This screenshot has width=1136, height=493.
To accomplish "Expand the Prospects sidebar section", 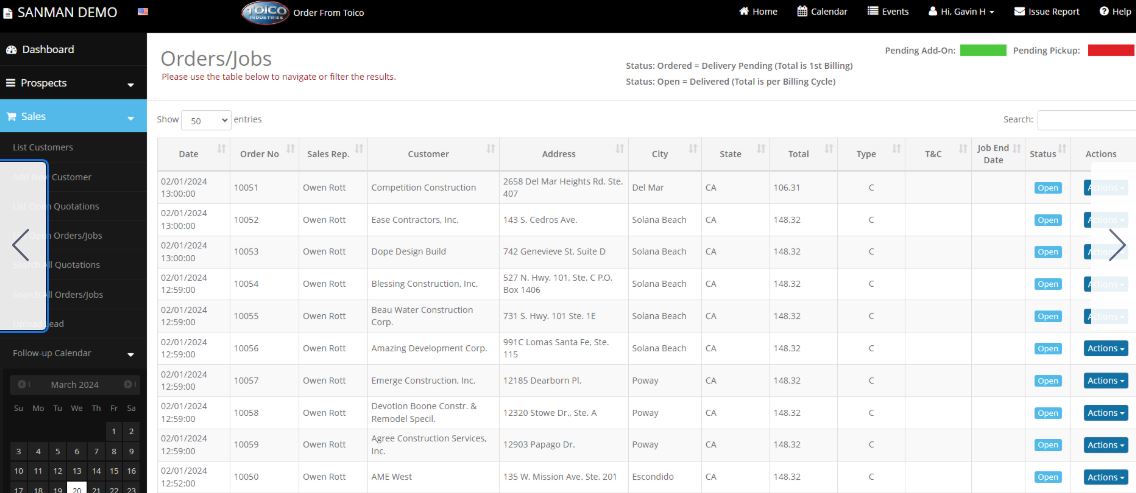I will (x=73, y=83).
